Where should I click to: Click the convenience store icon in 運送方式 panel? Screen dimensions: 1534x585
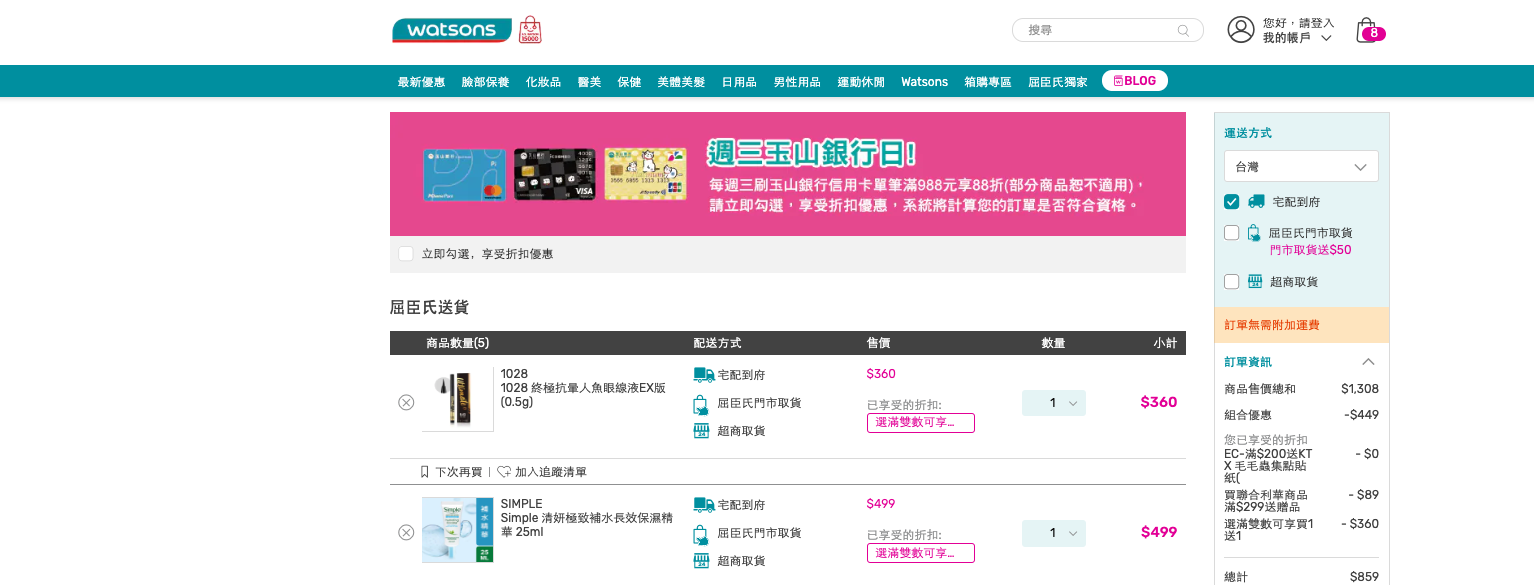1255,281
